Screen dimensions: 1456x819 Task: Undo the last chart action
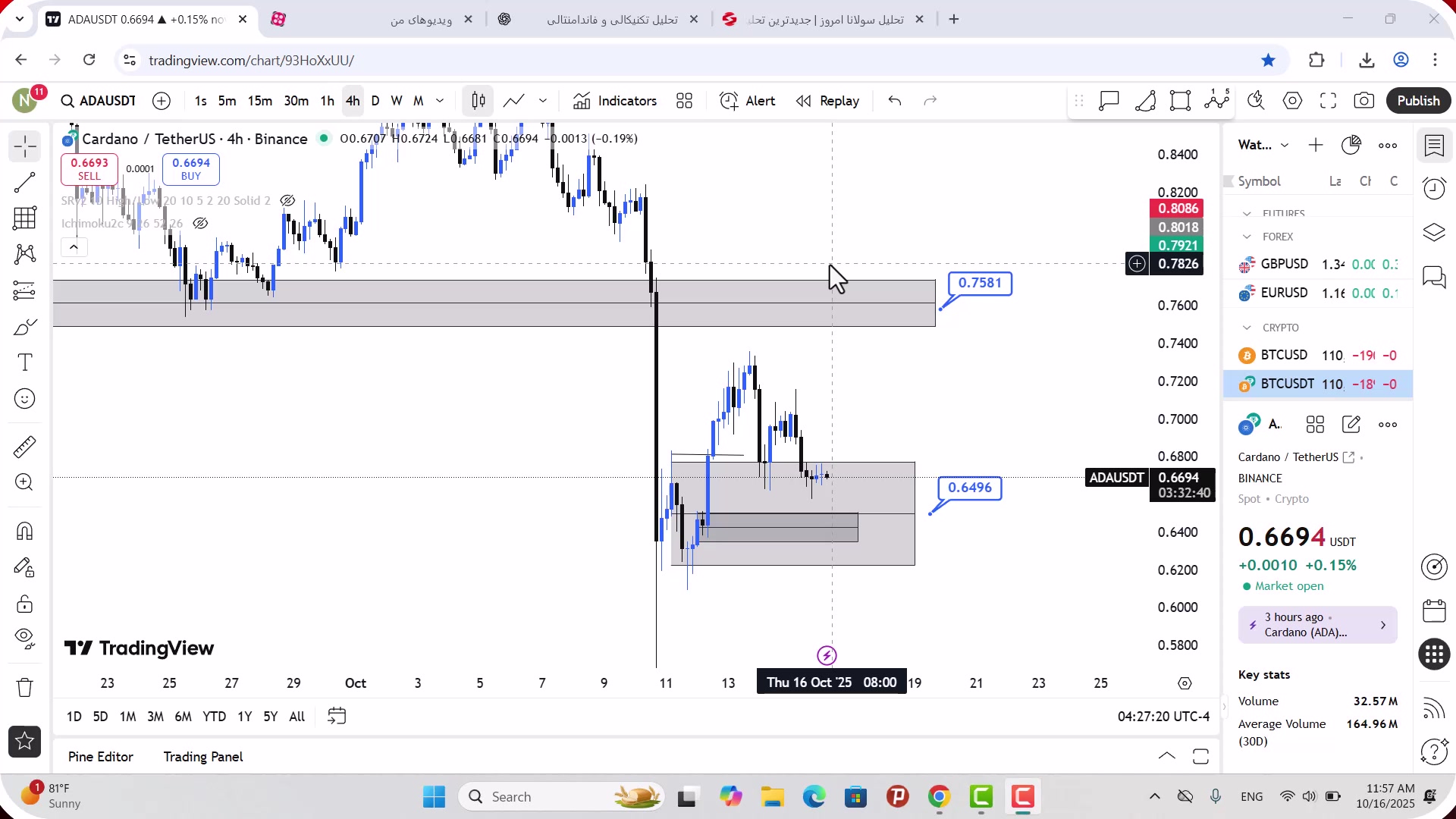[x=895, y=101]
